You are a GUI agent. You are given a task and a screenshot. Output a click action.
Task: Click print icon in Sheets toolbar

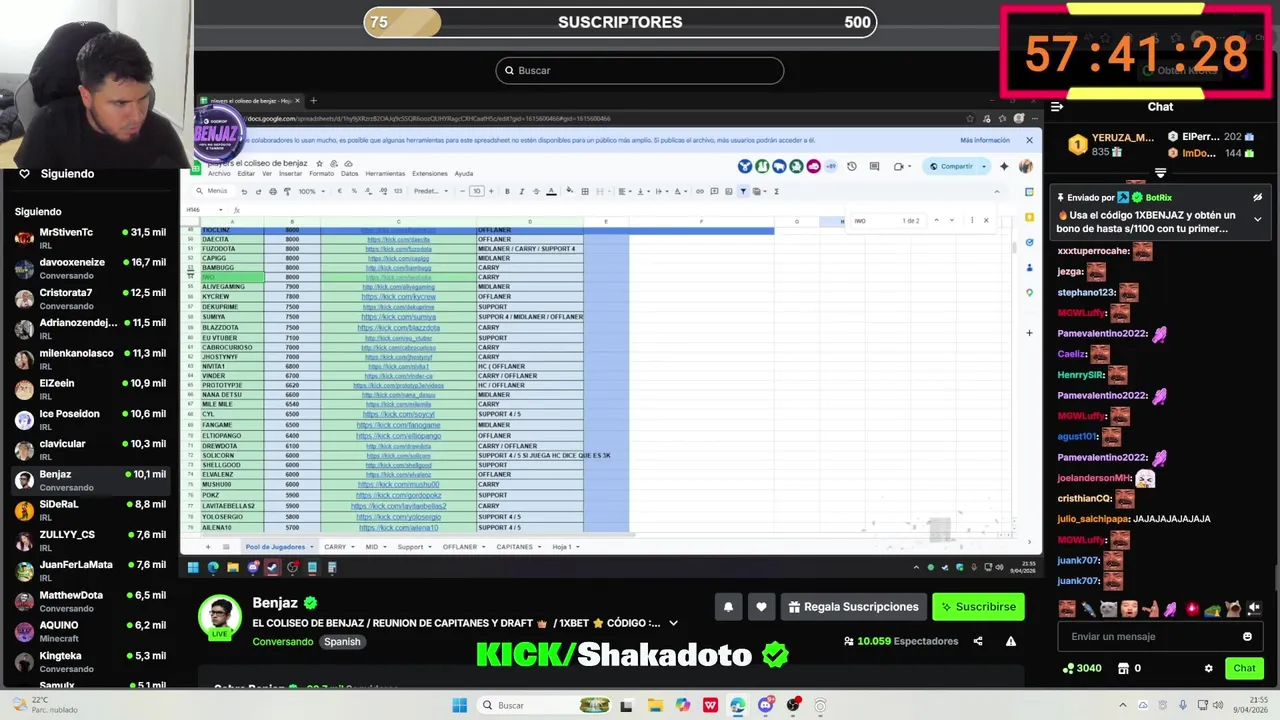point(273,191)
